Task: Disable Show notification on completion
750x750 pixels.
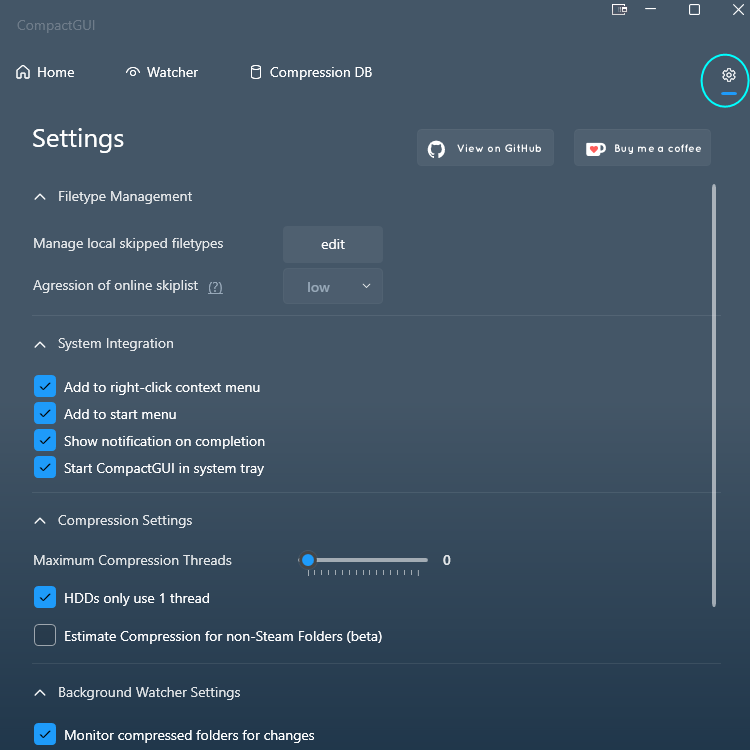Action: pos(45,441)
